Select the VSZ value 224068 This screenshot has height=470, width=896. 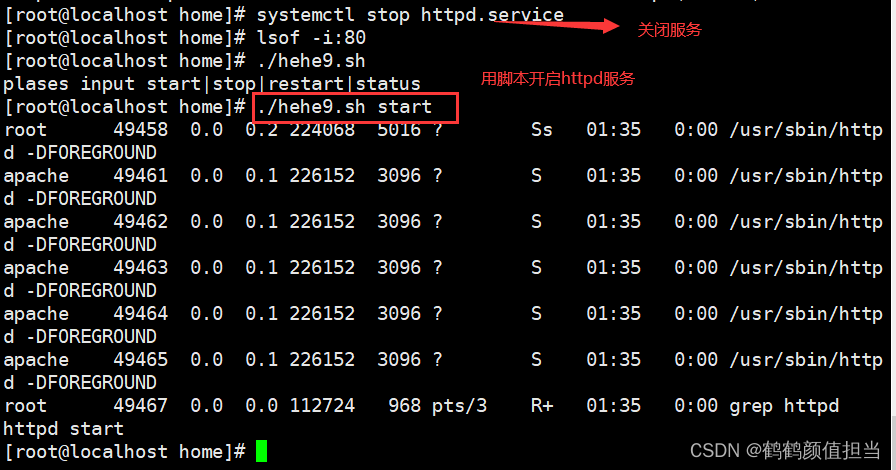pos(322,130)
